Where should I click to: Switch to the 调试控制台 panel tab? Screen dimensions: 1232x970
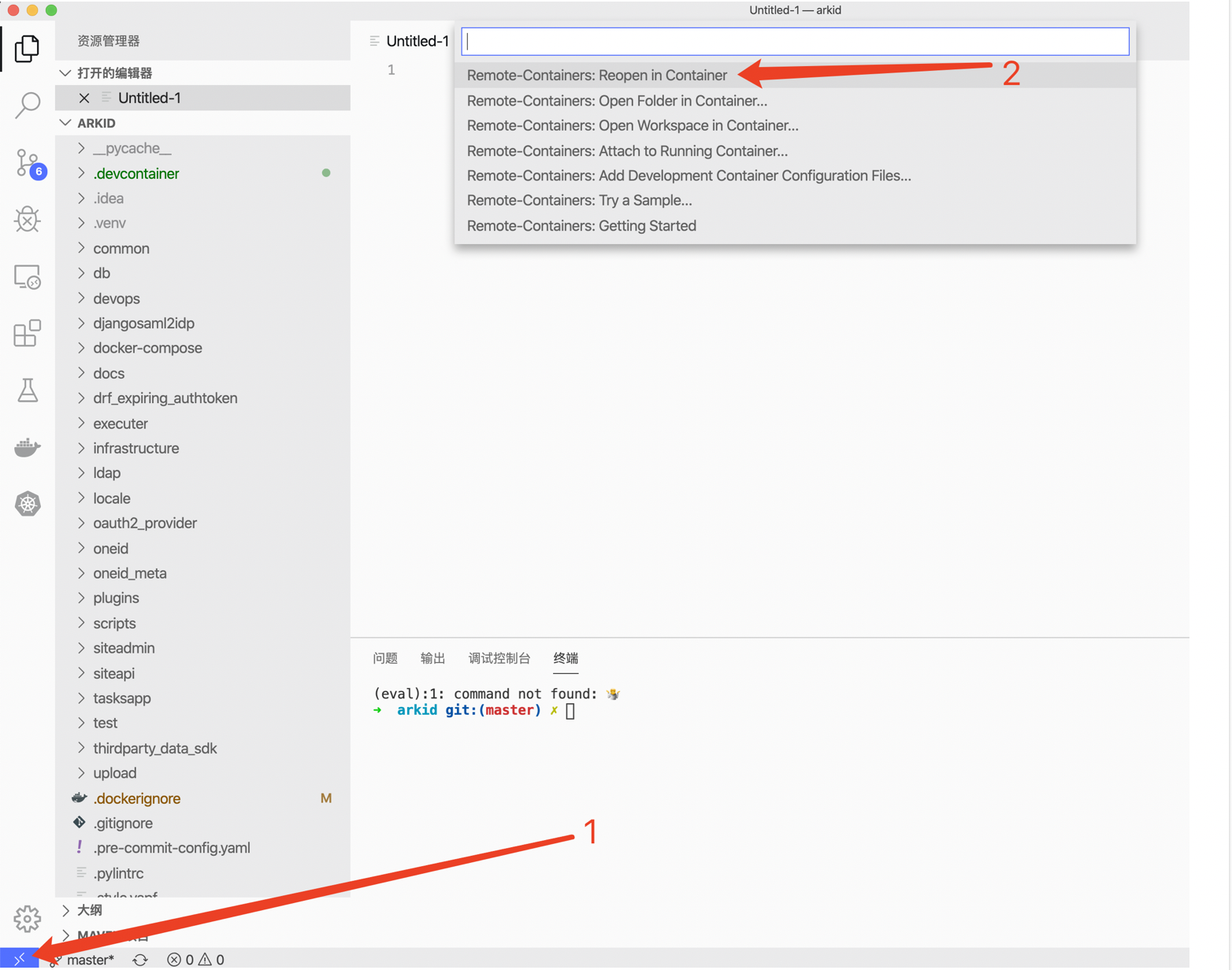499,658
